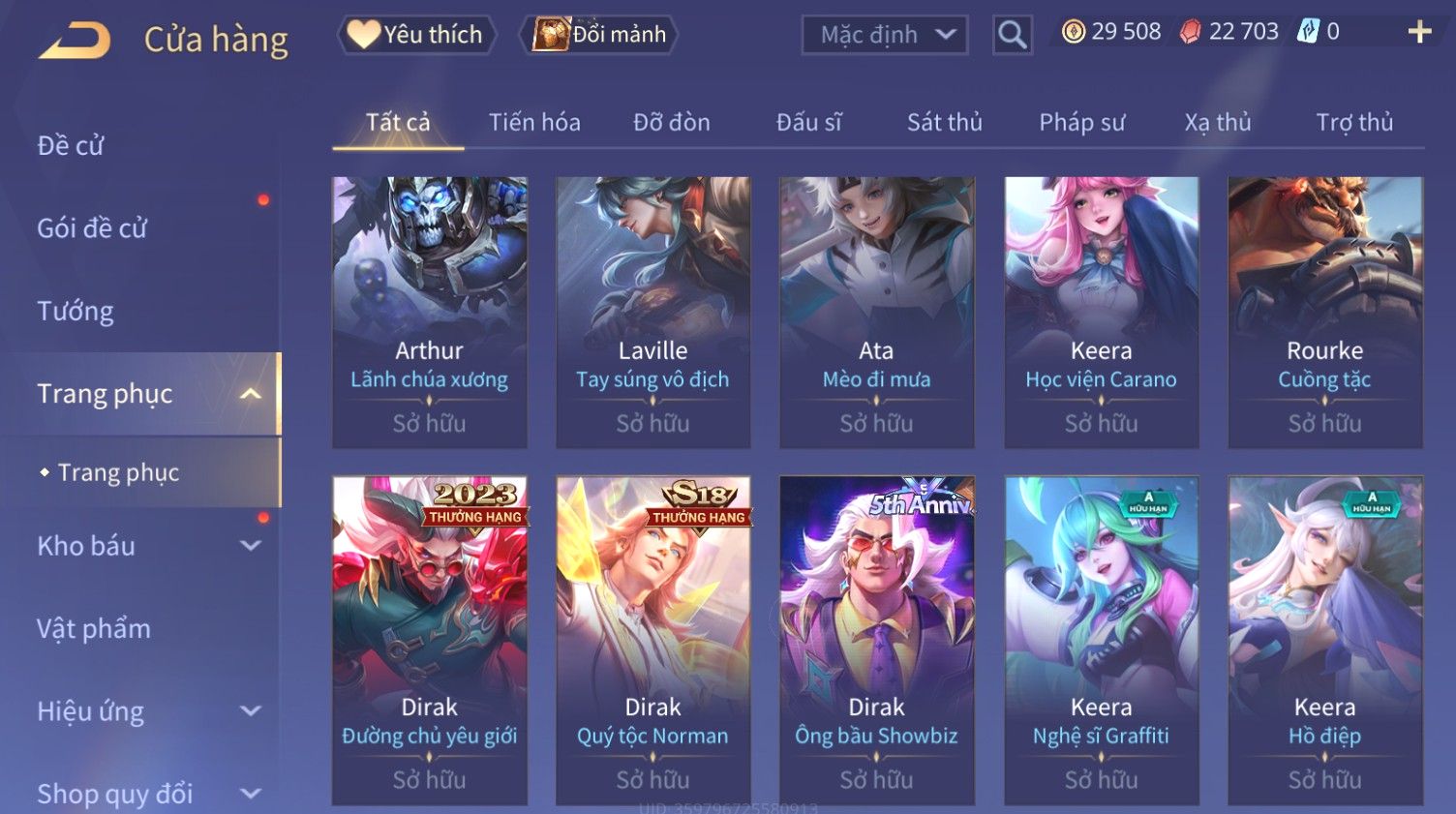Switch to the Sát thủ tab

coord(944,123)
